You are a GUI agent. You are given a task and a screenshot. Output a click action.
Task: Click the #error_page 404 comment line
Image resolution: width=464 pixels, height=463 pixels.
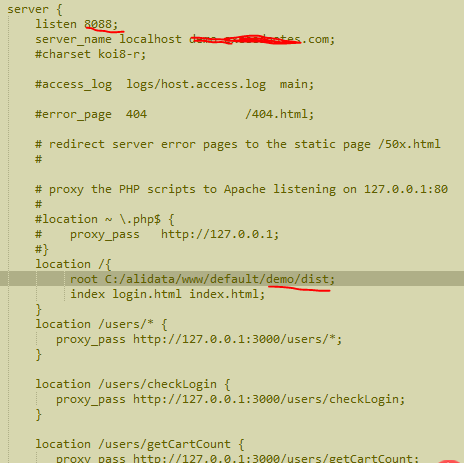174,114
